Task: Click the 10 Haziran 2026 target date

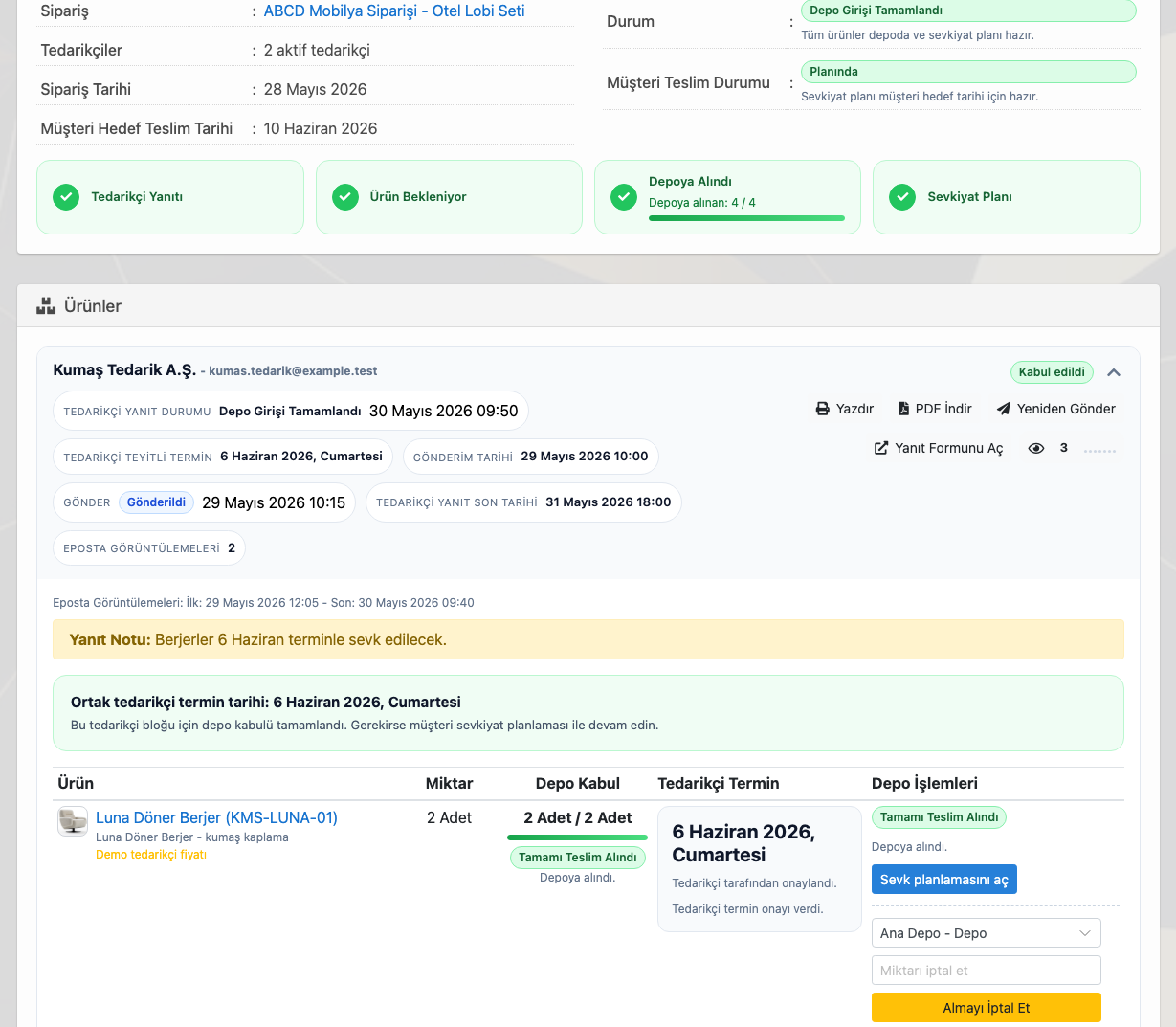Action: click(x=321, y=128)
